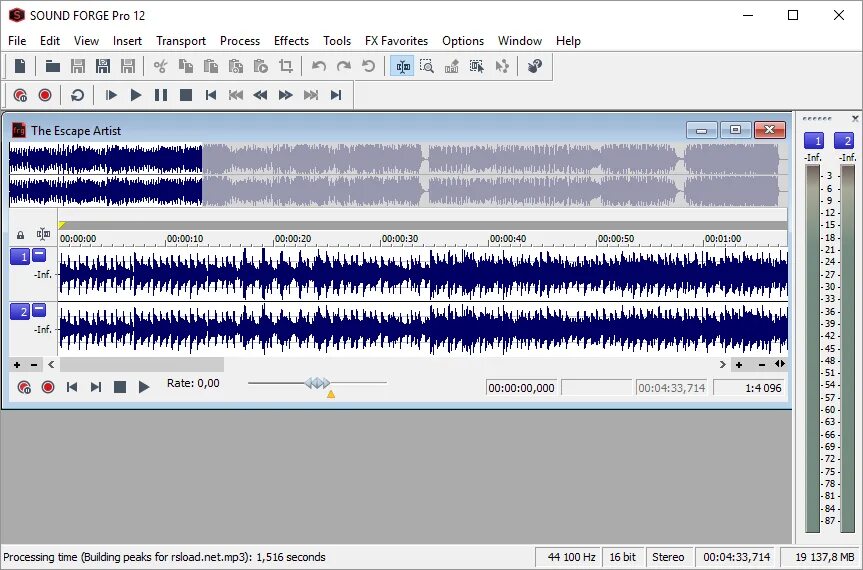
Task: Copy the selection using the toolbar icon
Action: (185, 66)
